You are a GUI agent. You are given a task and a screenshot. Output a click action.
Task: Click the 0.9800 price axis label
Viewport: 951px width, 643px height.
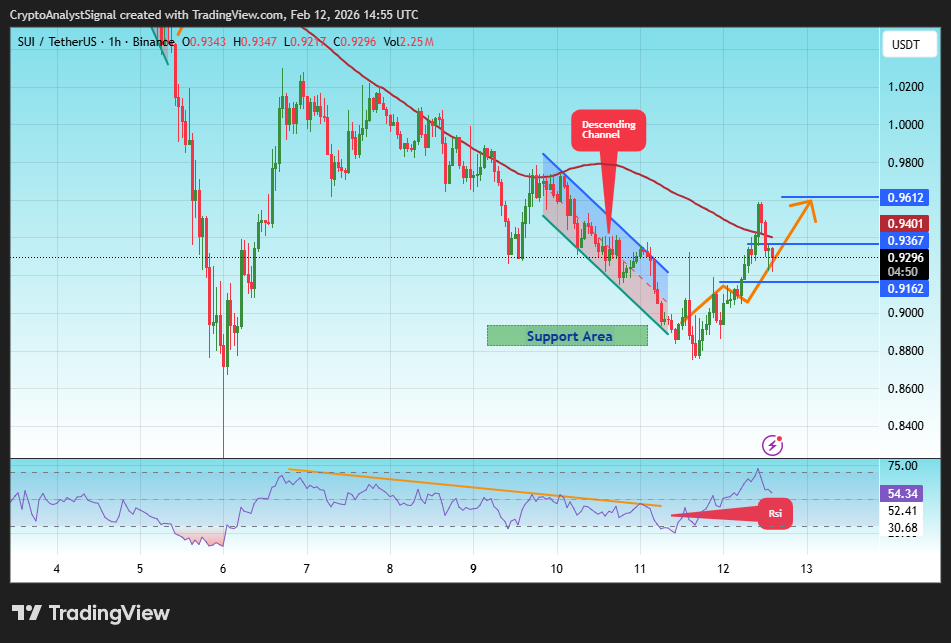(906, 163)
